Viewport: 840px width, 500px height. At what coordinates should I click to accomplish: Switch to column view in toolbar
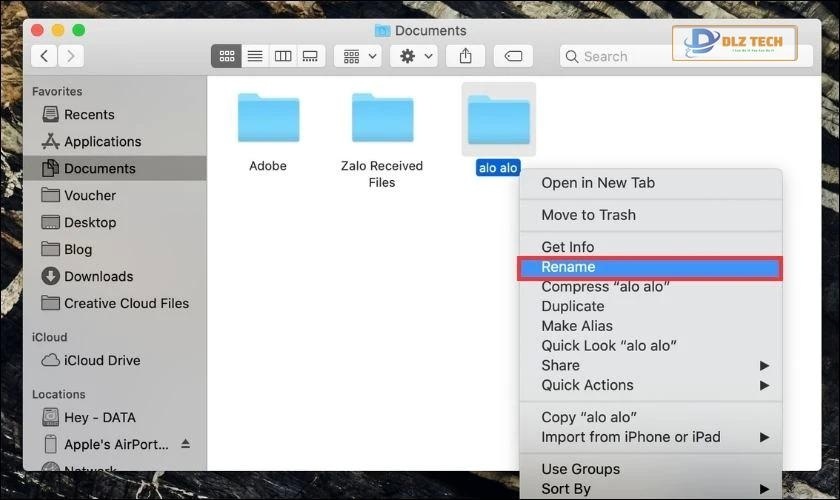(282, 56)
